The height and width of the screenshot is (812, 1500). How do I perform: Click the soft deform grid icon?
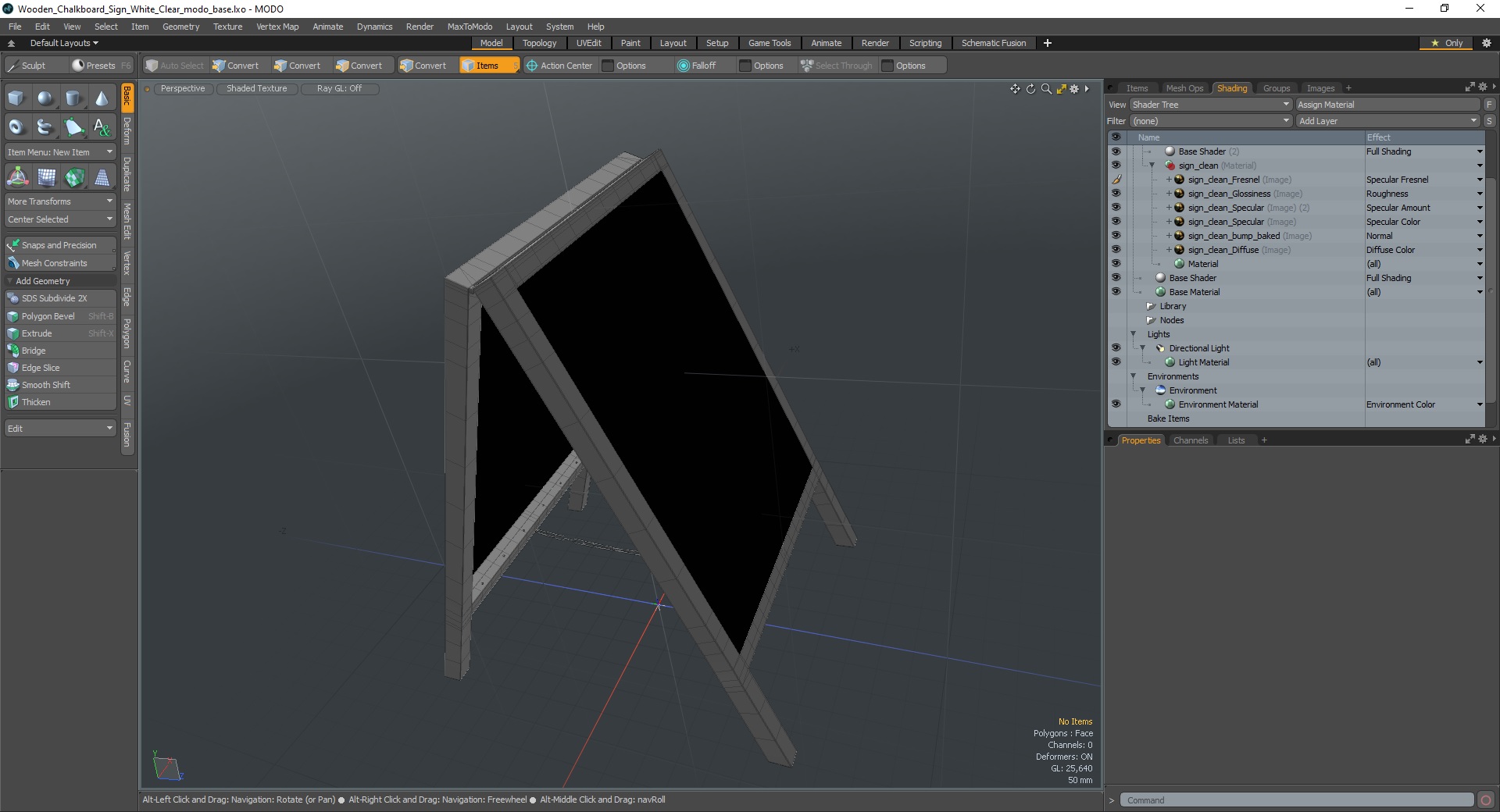coord(46,178)
